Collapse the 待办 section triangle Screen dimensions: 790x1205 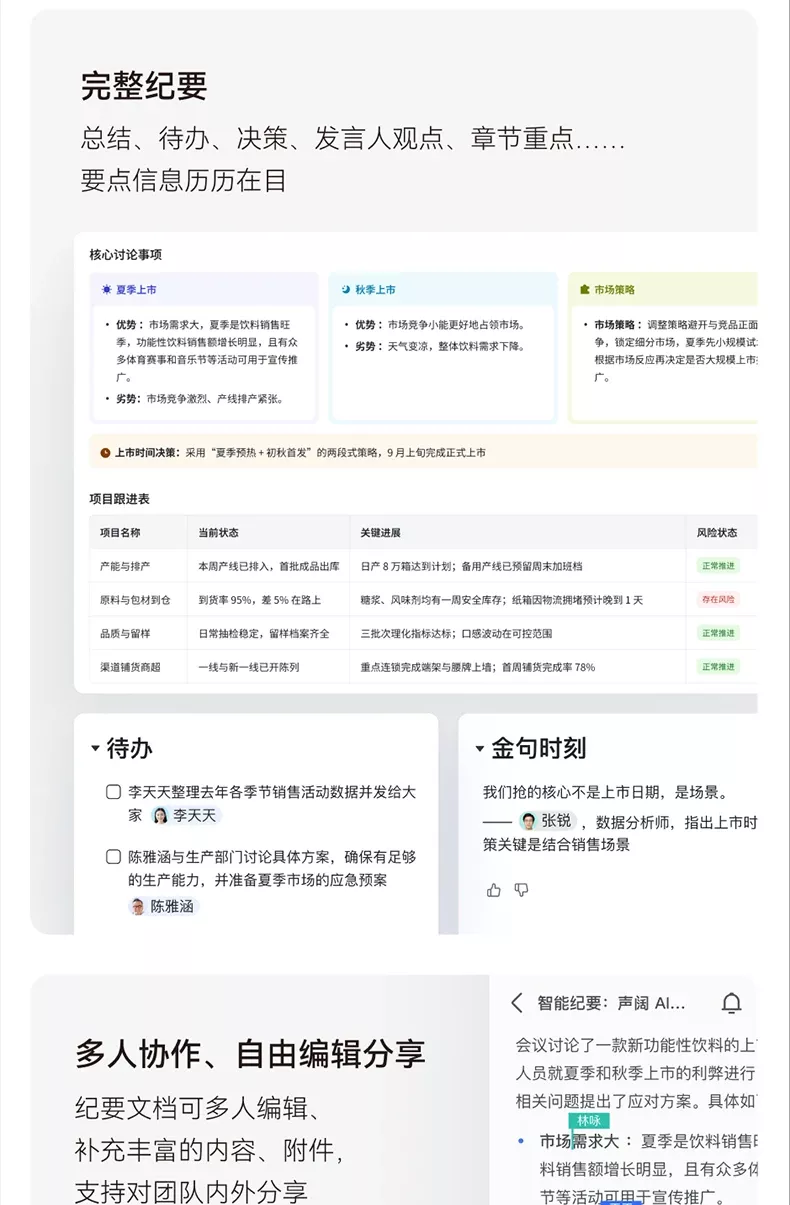click(95, 748)
